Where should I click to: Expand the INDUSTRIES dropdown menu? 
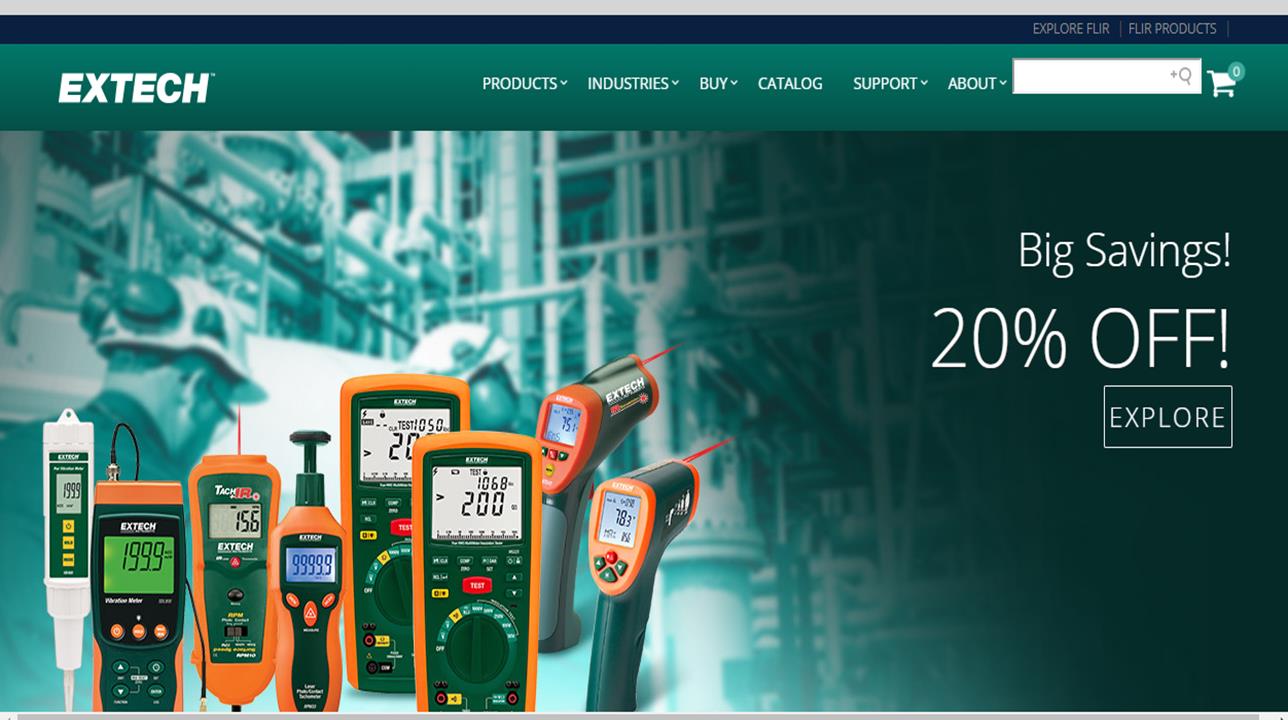pos(626,84)
